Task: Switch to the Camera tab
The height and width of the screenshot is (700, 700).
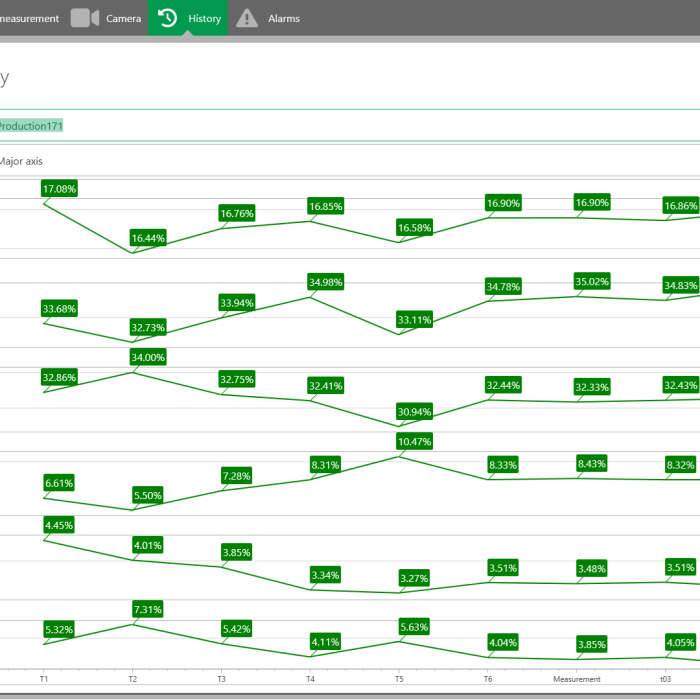Action: [x=123, y=18]
